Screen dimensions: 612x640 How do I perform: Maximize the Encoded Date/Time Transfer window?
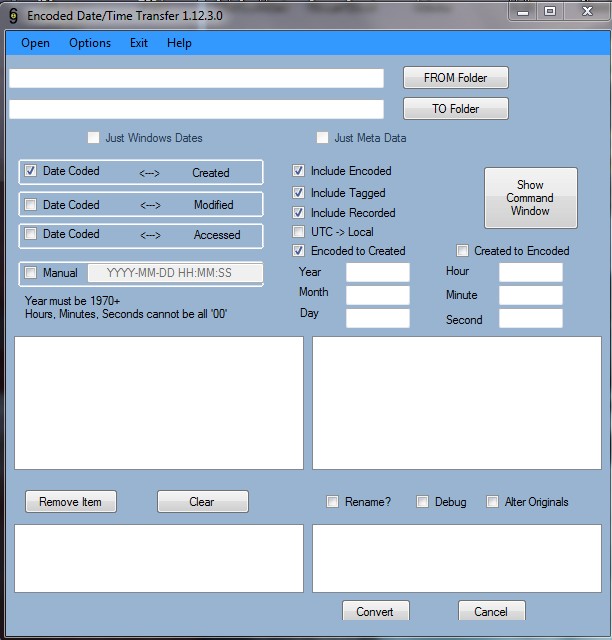point(550,12)
